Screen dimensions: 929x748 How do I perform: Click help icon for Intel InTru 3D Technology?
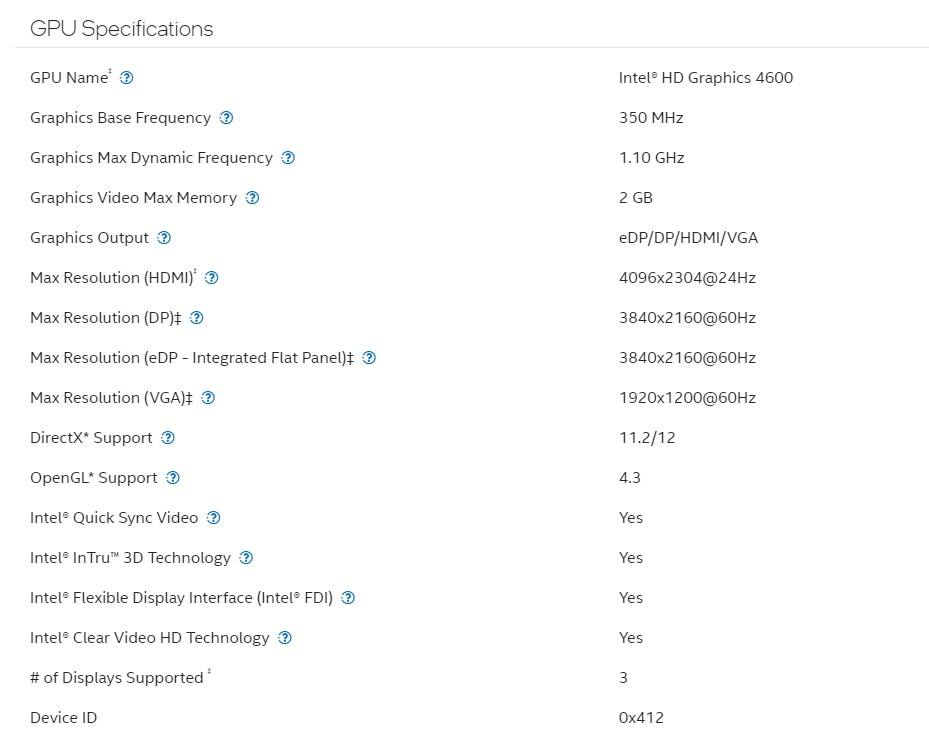point(246,558)
